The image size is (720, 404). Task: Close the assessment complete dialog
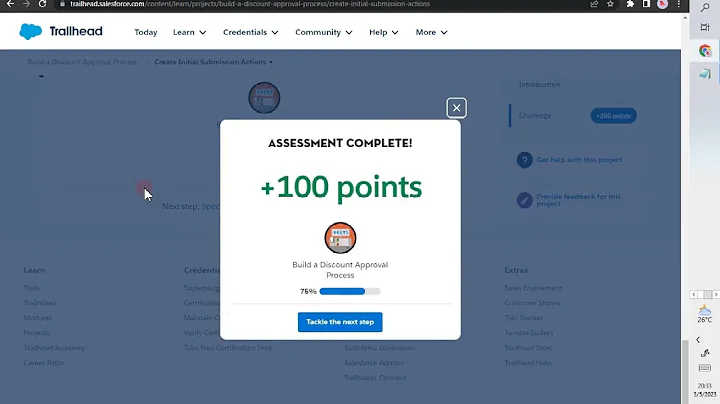(456, 108)
